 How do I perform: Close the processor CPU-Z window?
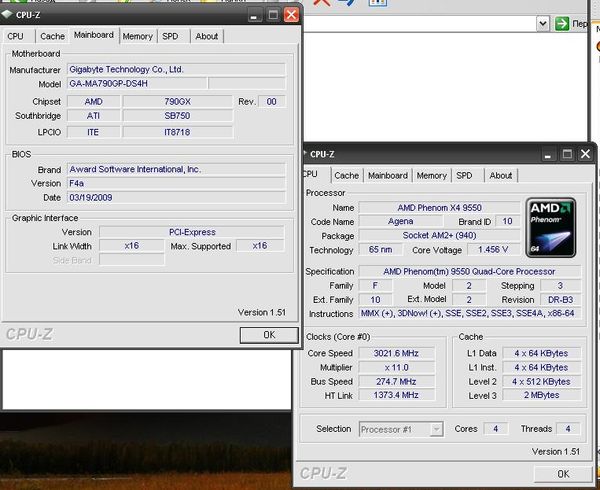[585, 154]
